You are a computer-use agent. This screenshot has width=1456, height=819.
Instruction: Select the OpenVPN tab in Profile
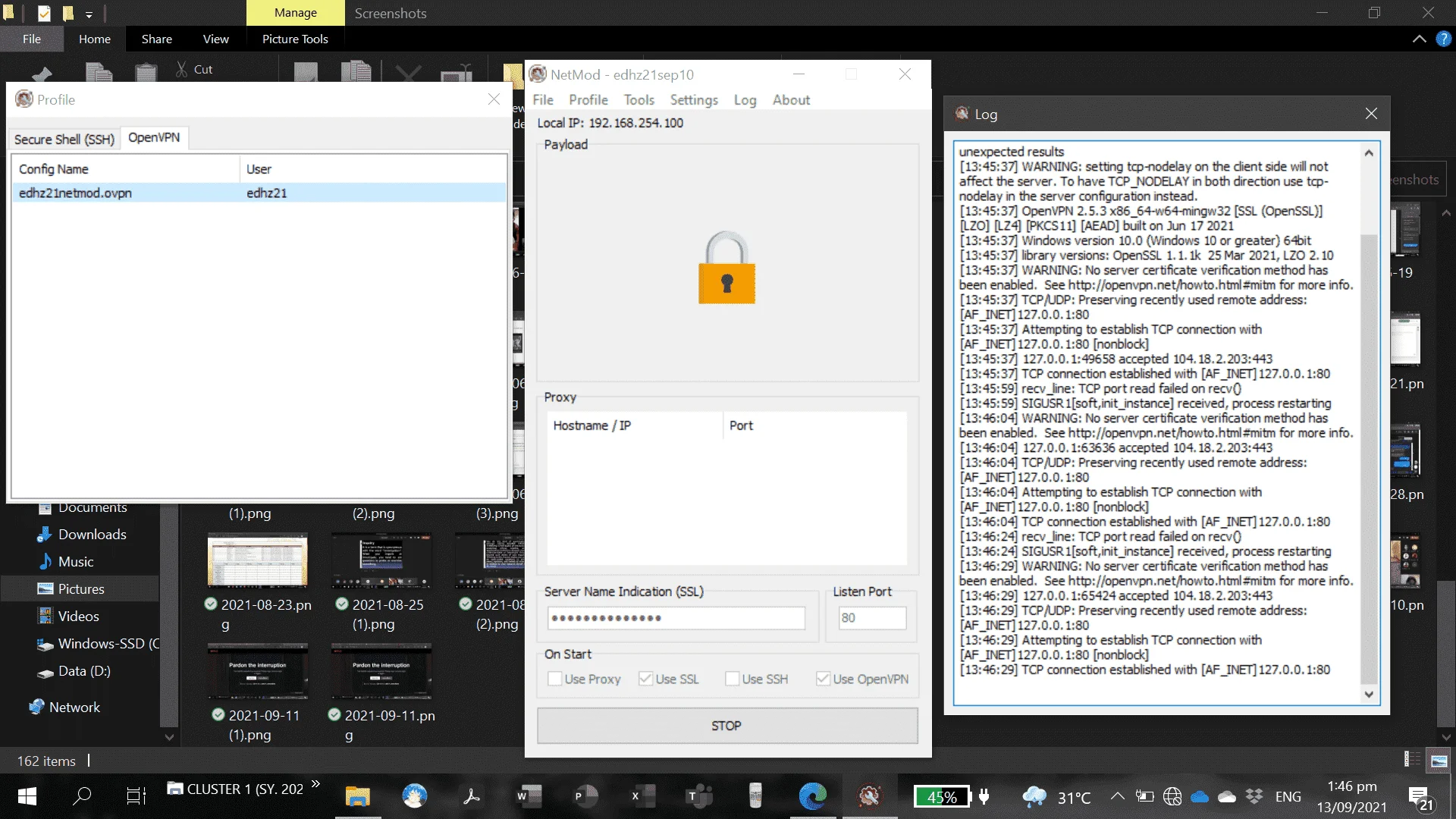click(154, 137)
